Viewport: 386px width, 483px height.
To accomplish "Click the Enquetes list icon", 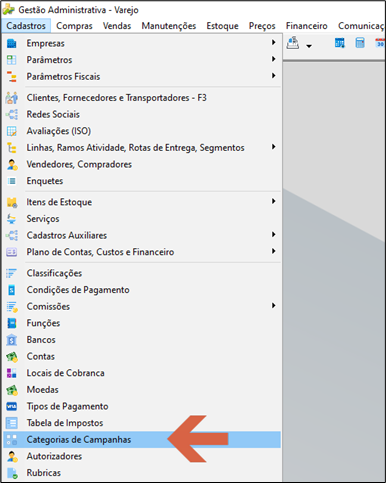I will (x=12, y=181).
